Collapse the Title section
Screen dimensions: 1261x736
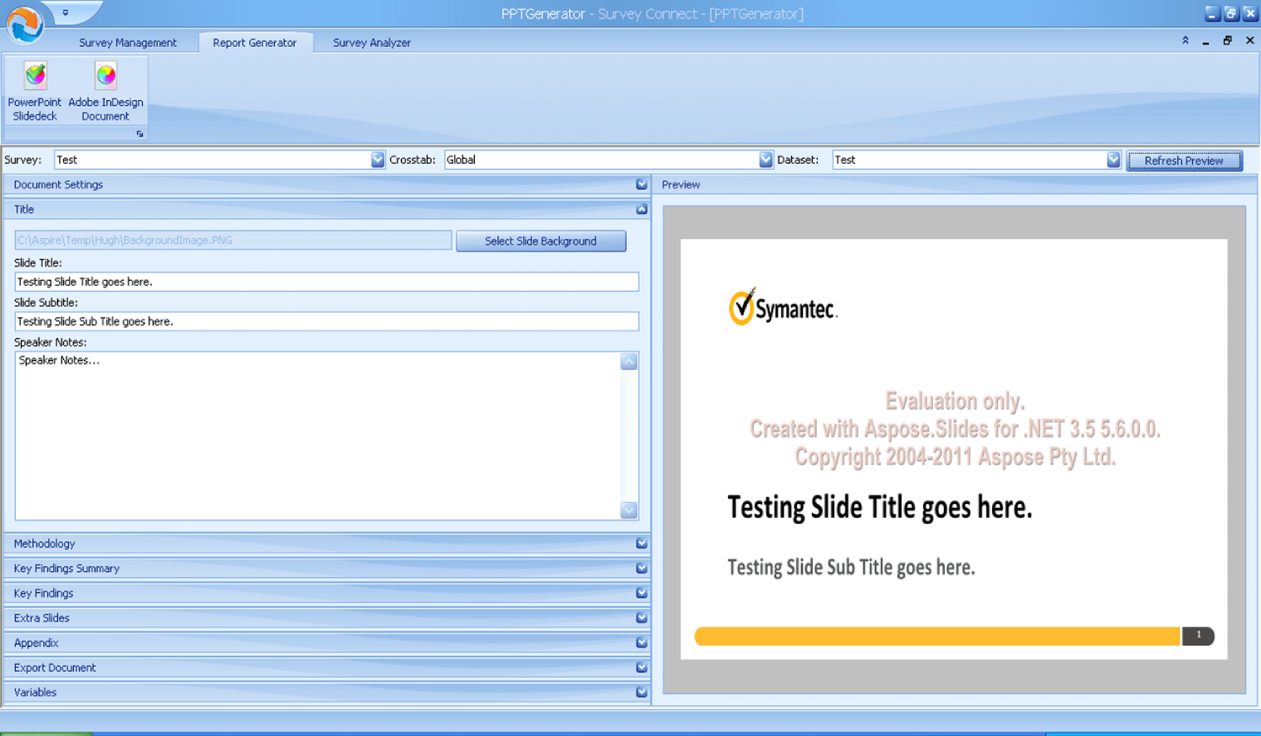click(x=642, y=210)
